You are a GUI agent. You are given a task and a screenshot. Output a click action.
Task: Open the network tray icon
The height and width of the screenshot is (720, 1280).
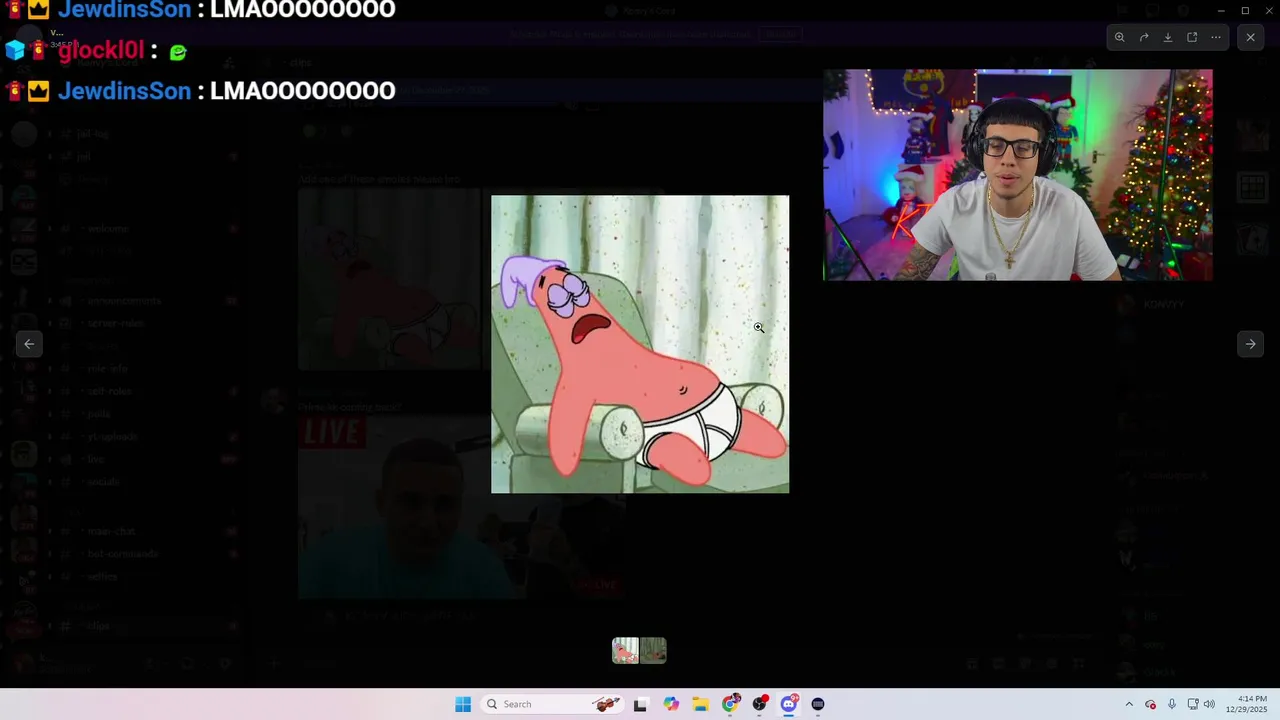click(x=1193, y=704)
